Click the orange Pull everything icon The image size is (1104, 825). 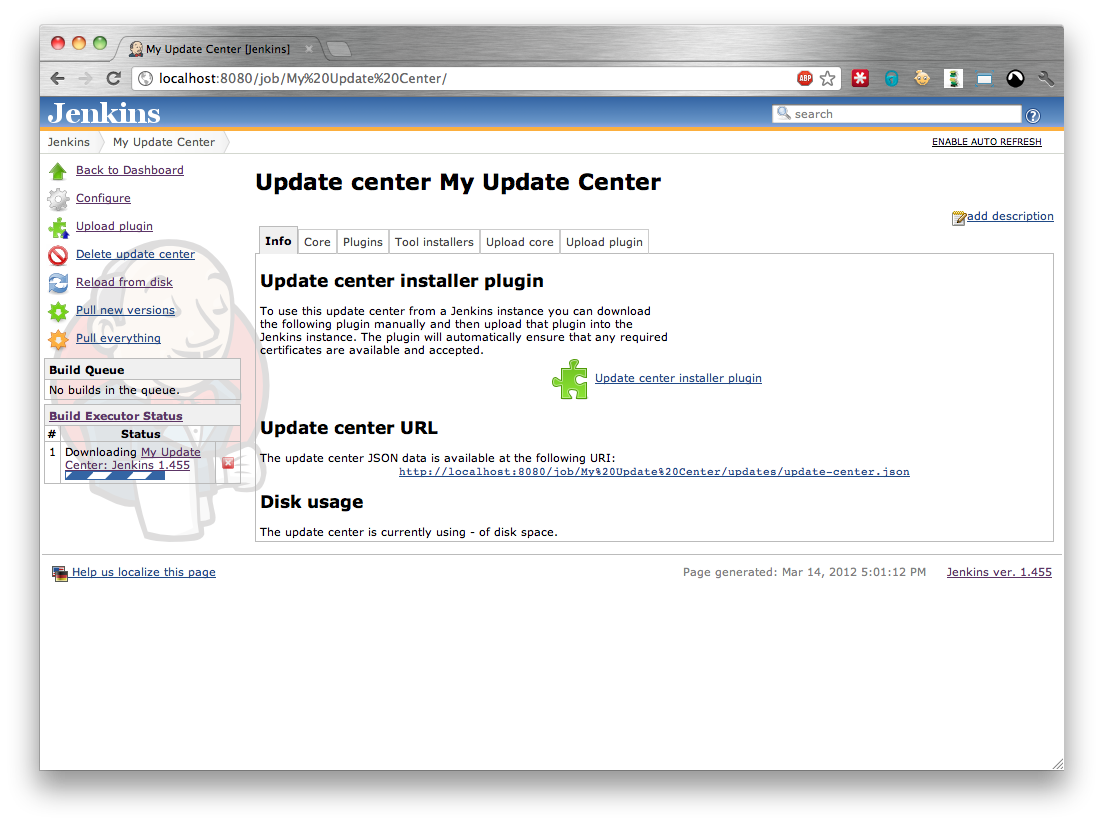(58, 339)
